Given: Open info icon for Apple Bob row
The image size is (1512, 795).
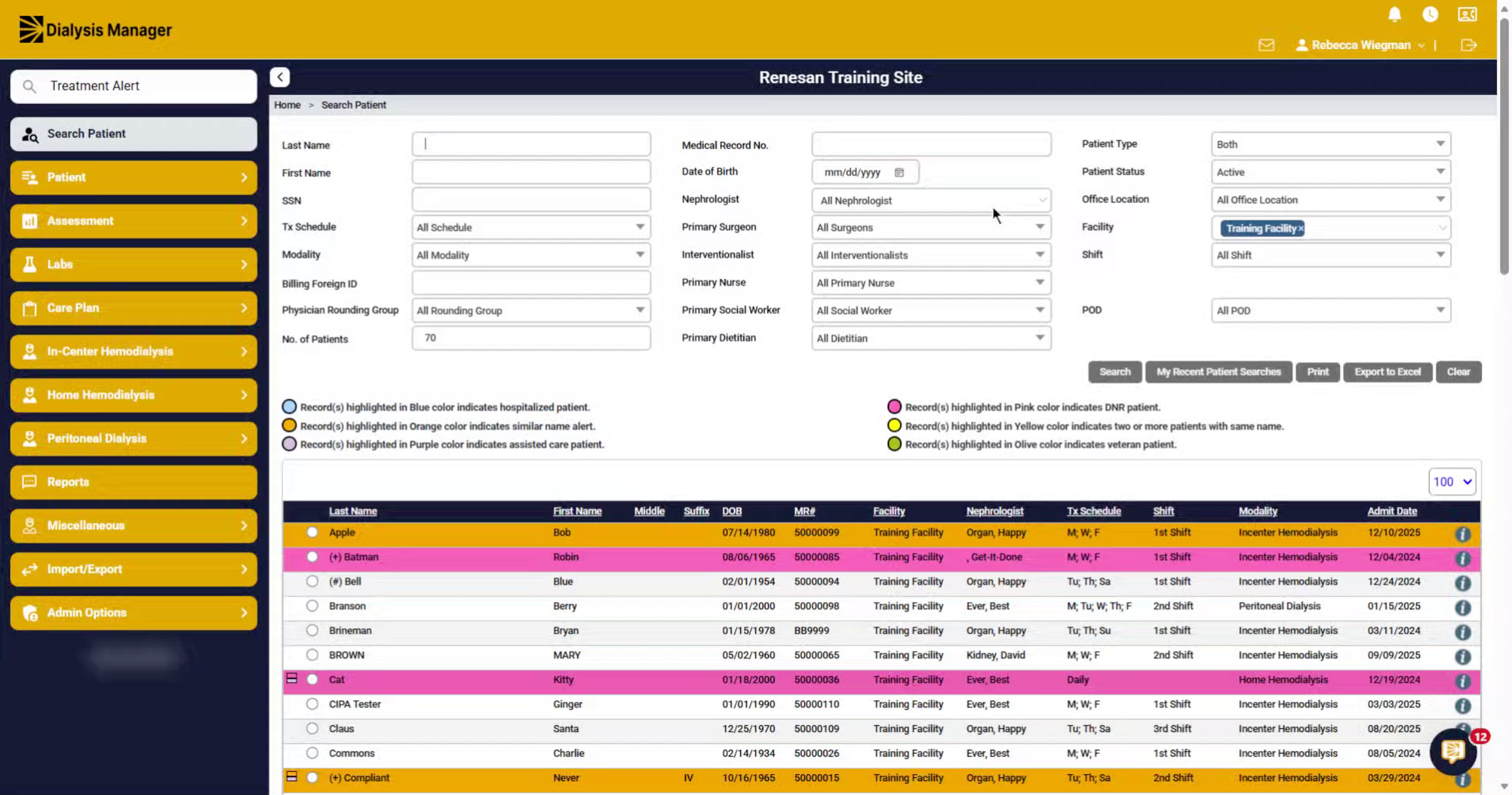Looking at the screenshot, I should point(1462,534).
